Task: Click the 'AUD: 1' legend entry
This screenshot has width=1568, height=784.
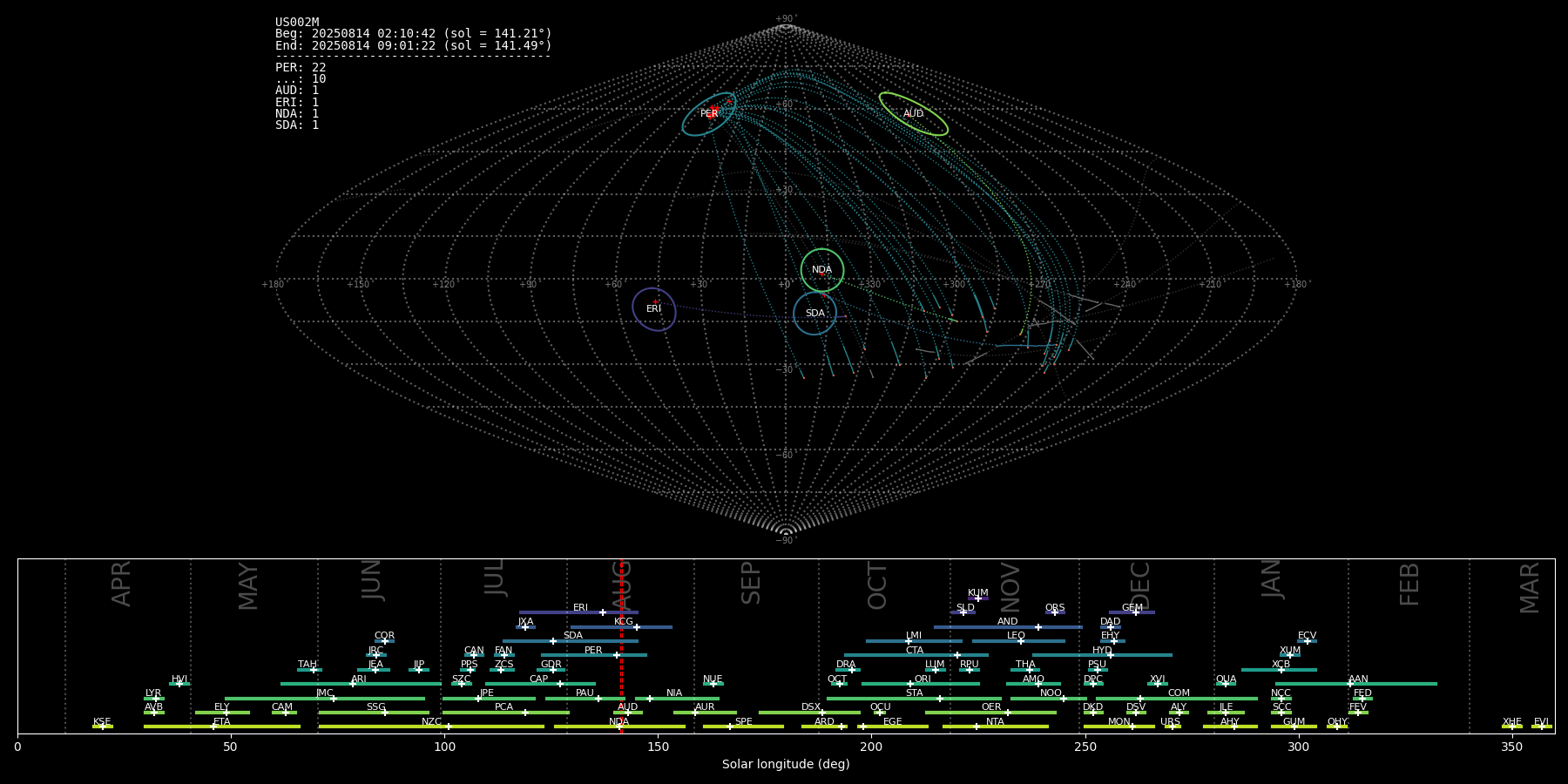Action: tap(297, 91)
